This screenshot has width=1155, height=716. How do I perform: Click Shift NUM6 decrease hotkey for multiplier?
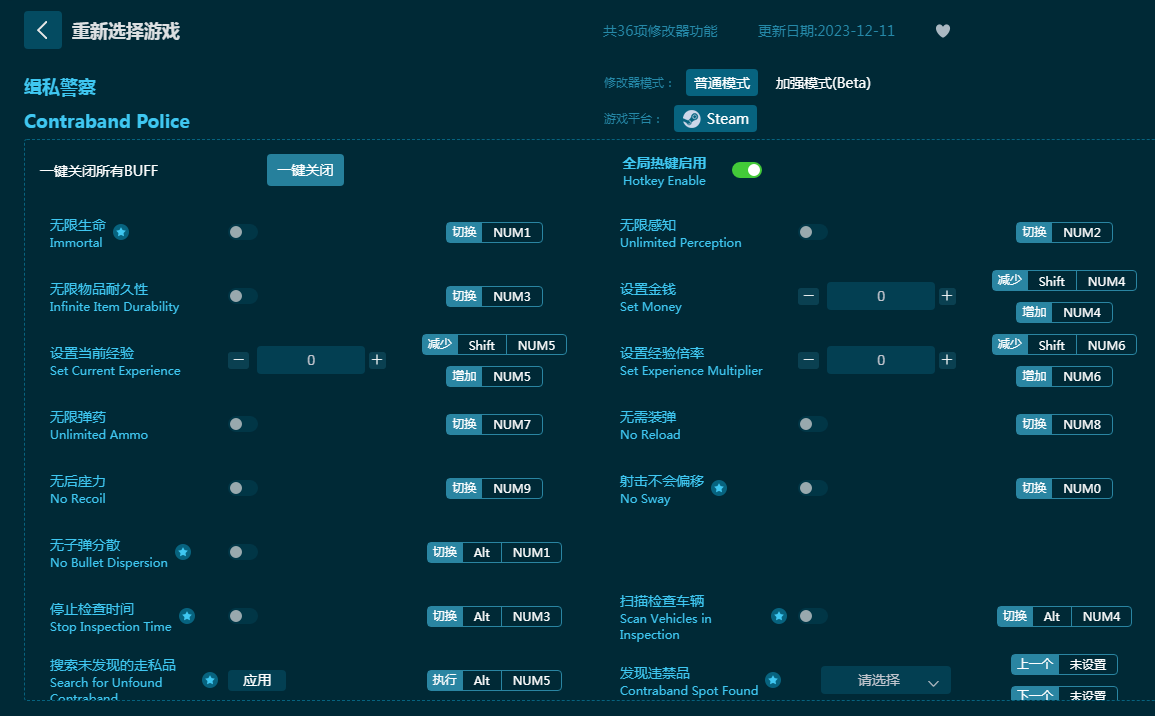pyautogui.click(x=1064, y=345)
